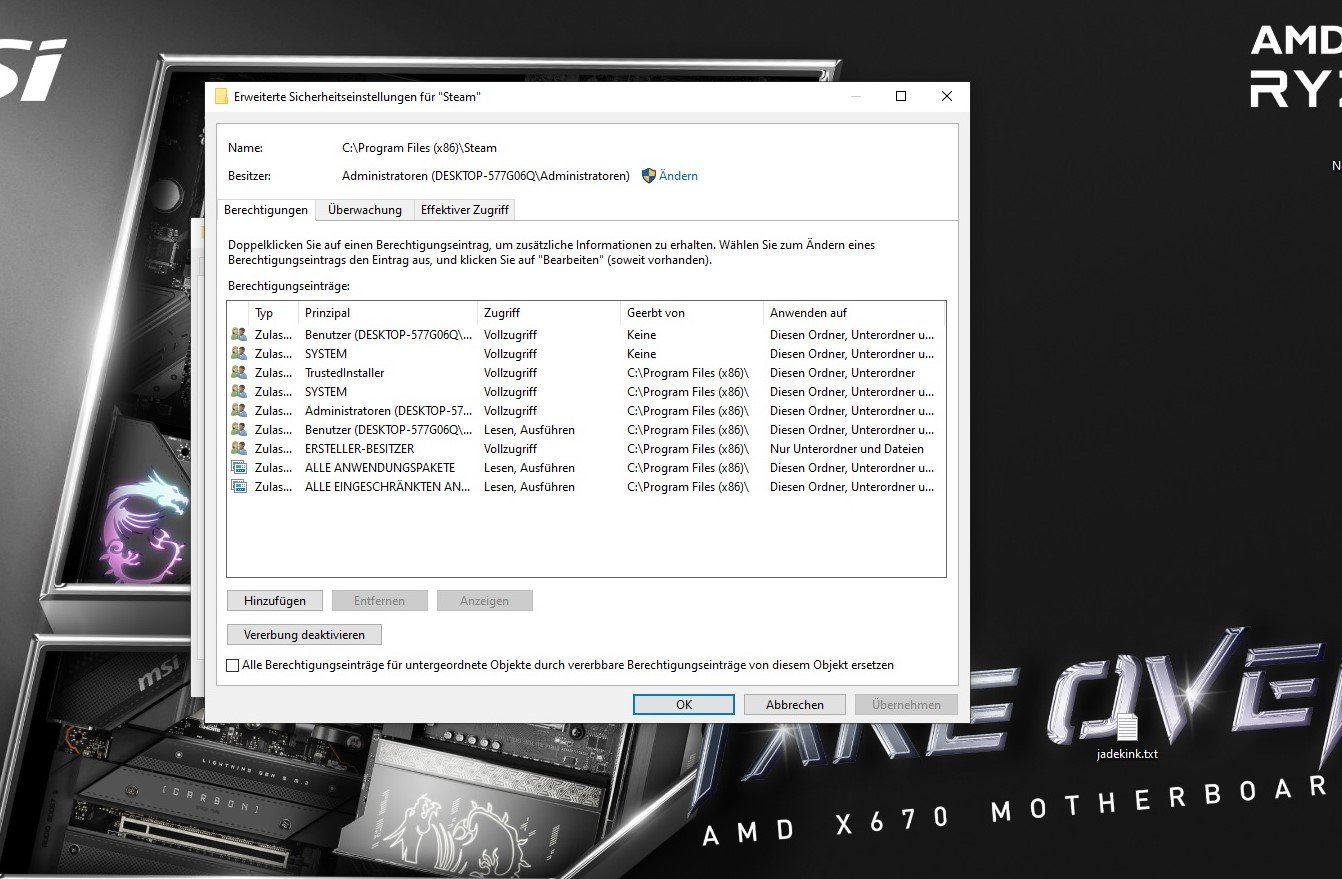This screenshot has height=879, width=1342.
Task: Click the package icon of ALLE EINGESCHRÄNKTEN AN... entry
Action: point(239,487)
